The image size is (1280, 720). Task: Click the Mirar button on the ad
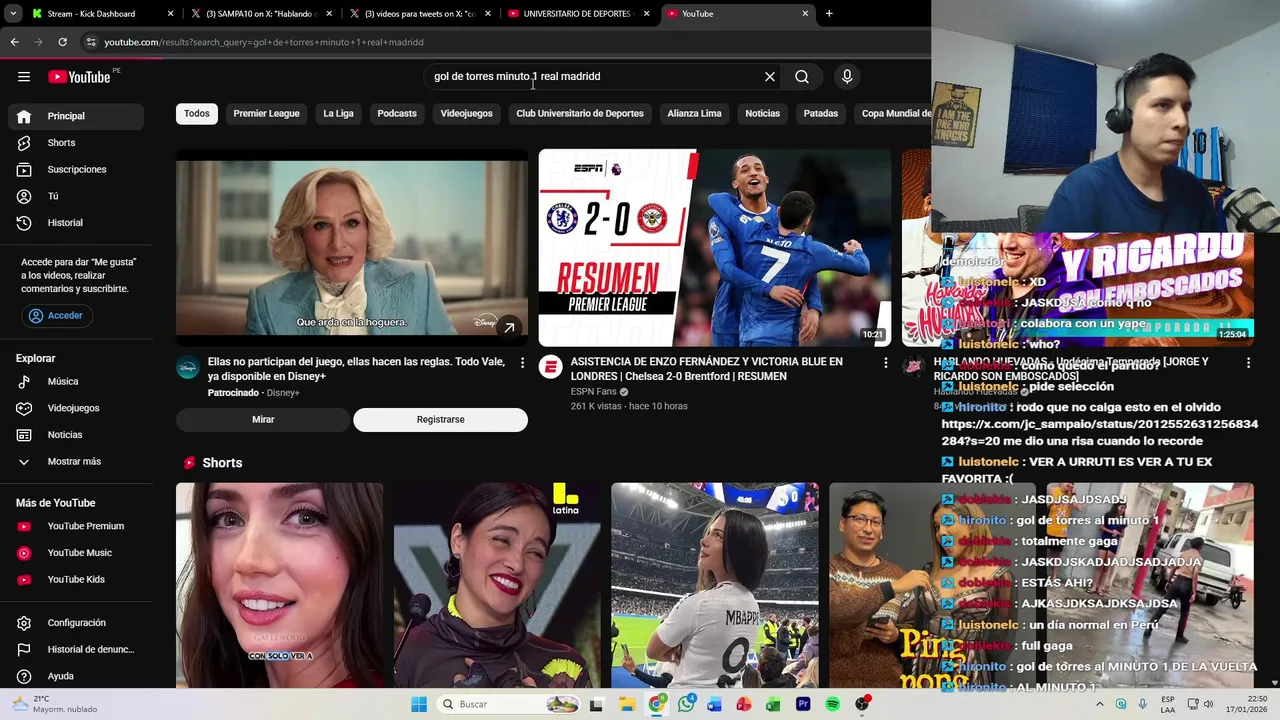(263, 420)
